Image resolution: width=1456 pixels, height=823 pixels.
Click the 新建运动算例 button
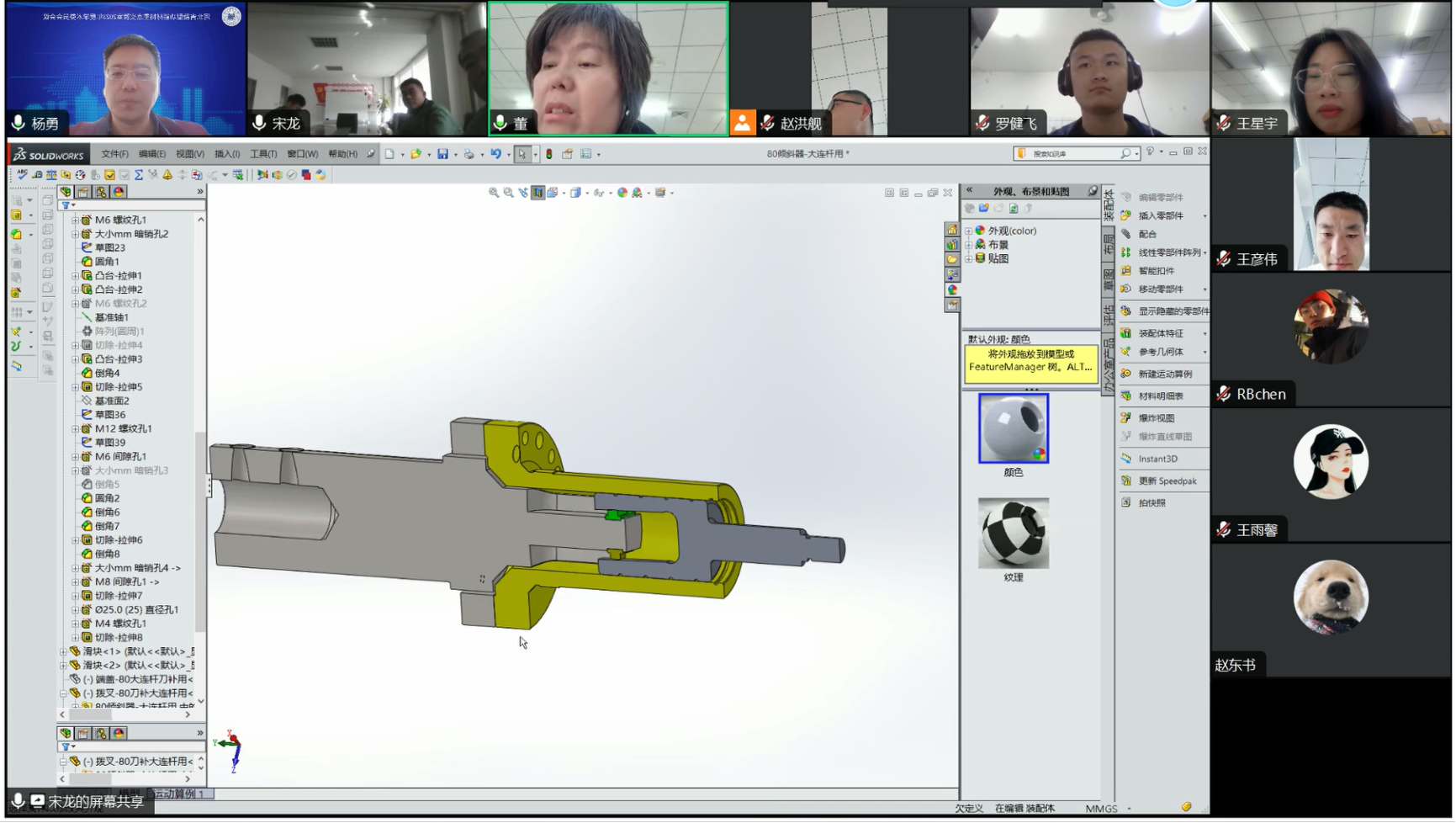(x=1164, y=374)
